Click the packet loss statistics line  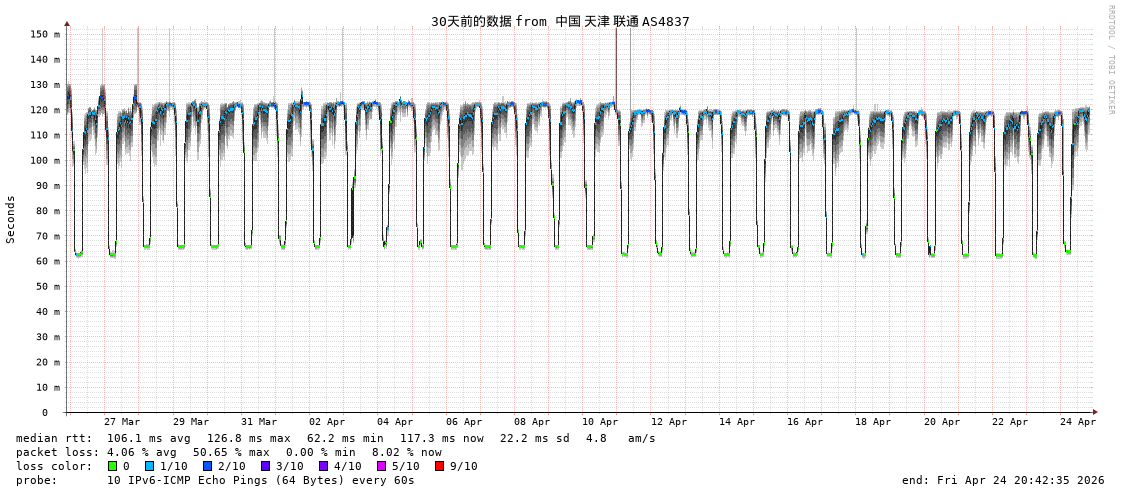[x=228, y=452]
